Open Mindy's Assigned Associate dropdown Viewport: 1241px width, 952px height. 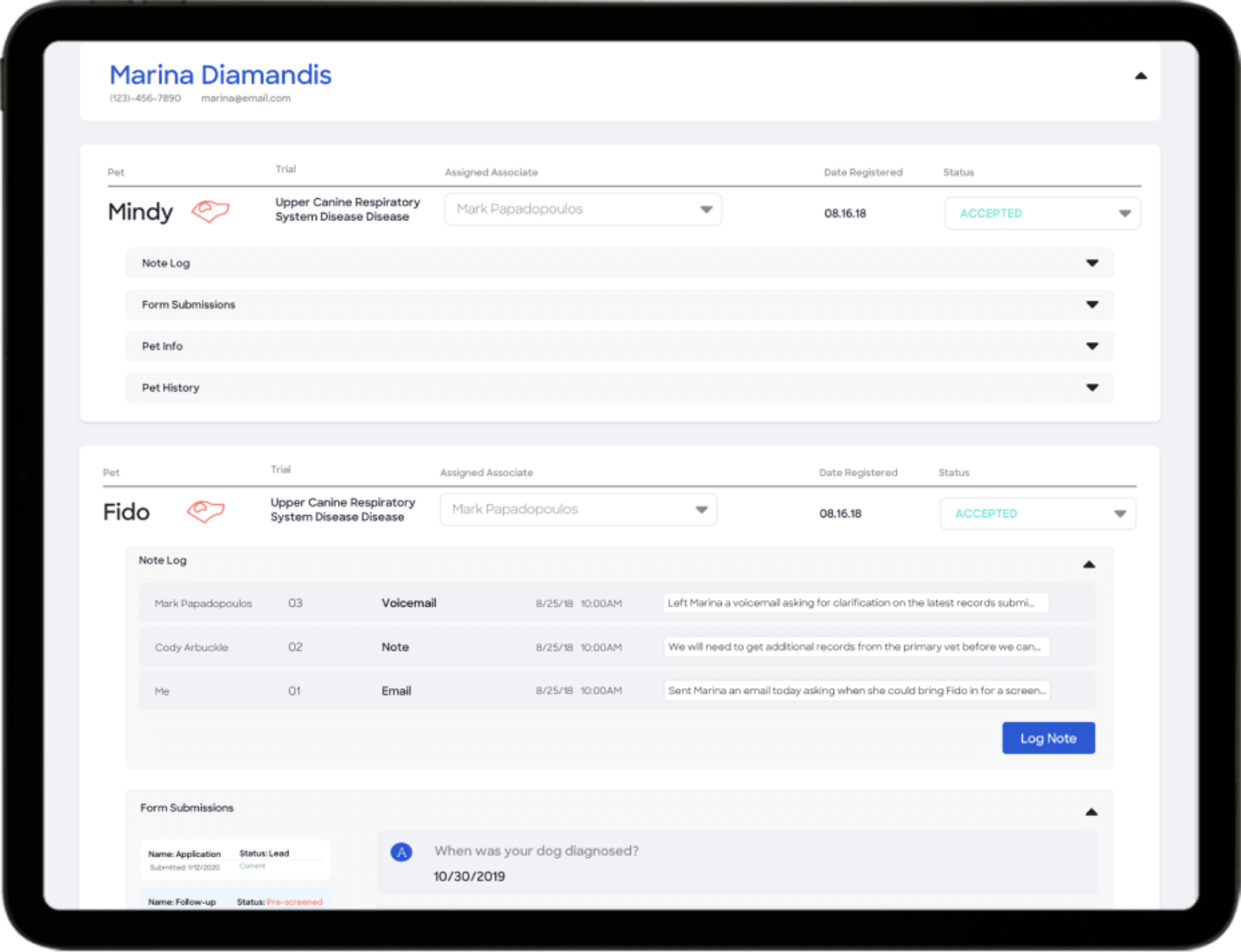583,210
